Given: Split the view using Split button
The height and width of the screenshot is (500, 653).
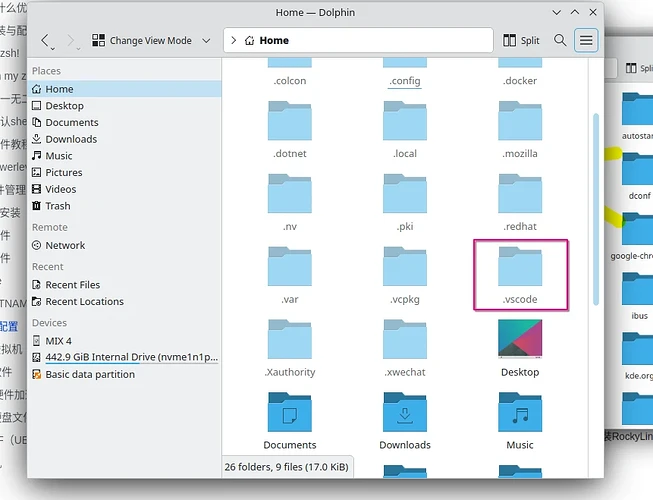Looking at the screenshot, I should (521, 41).
